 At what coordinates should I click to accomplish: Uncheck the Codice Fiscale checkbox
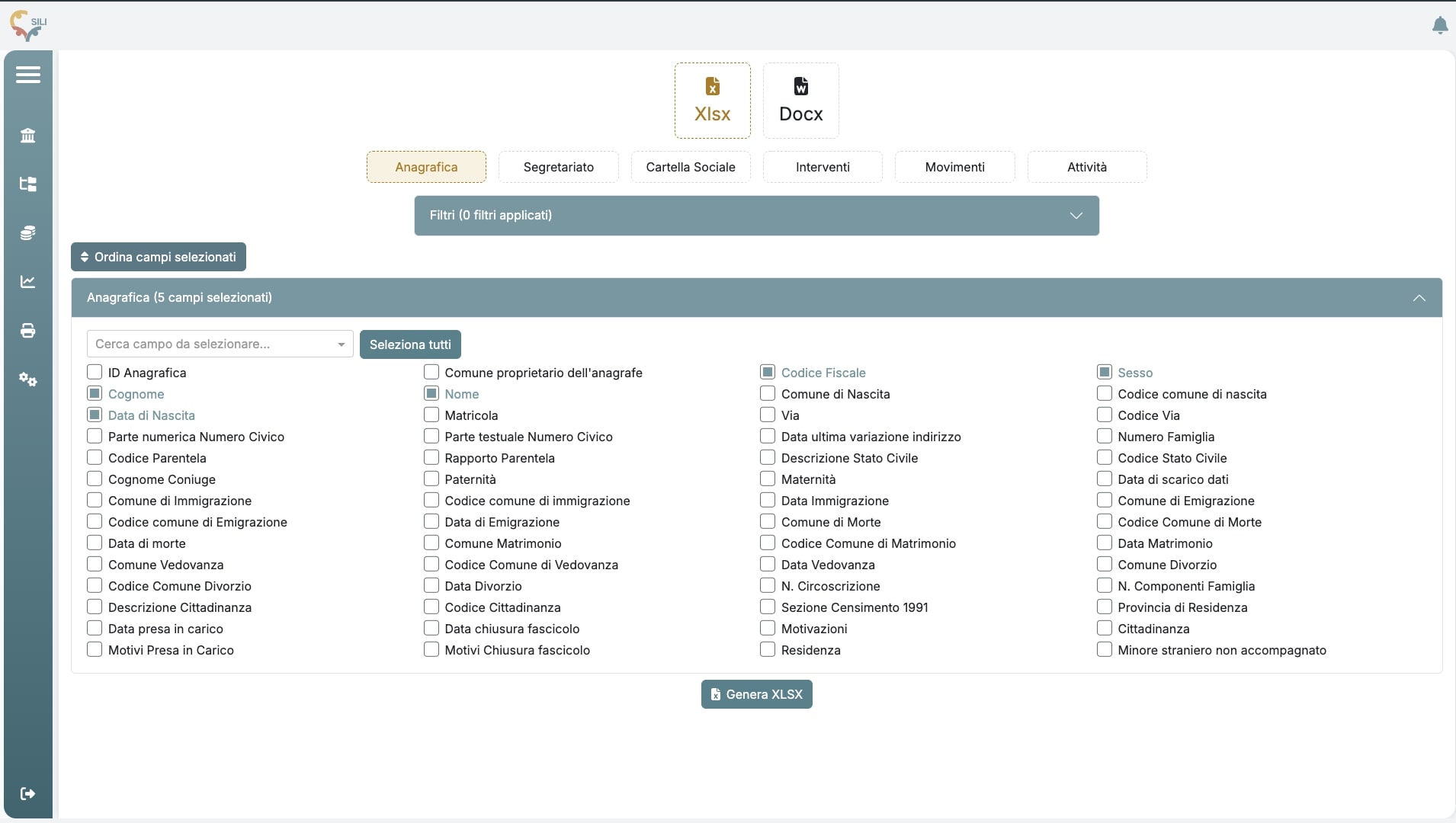click(x=768, y=373)
